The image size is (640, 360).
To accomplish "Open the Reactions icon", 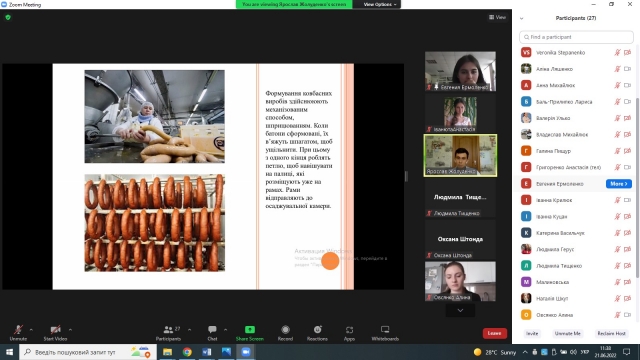I will (318, 329).
